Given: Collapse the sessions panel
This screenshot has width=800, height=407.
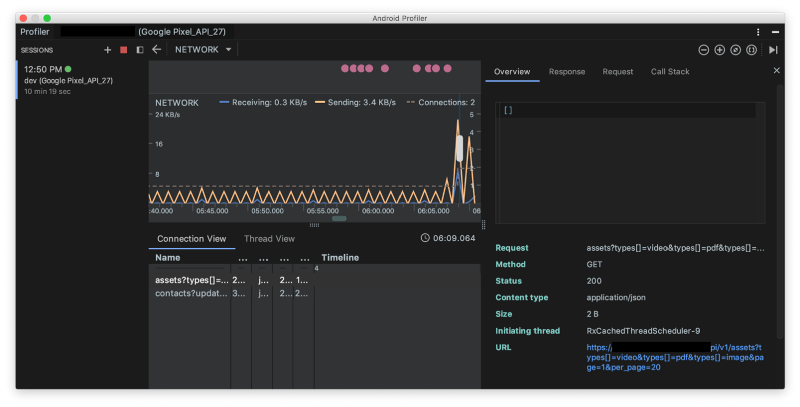Looking at the screenshot, I should pyautogui.click(x=139, y=49).
